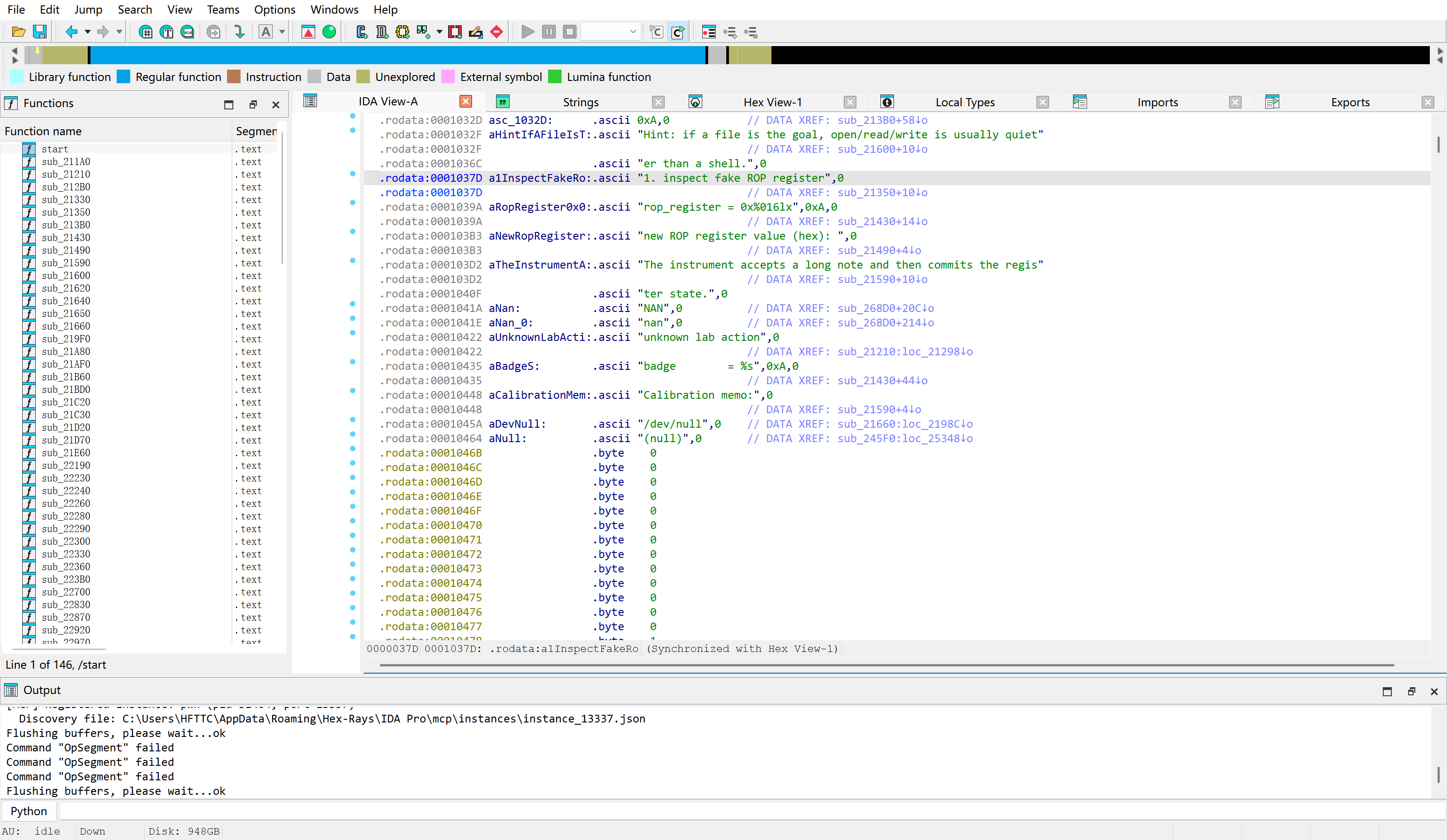The height and width of the screenshot is (840, 1447).
Task: Click the red triangle up icon
Action: [x=308, y=32]
